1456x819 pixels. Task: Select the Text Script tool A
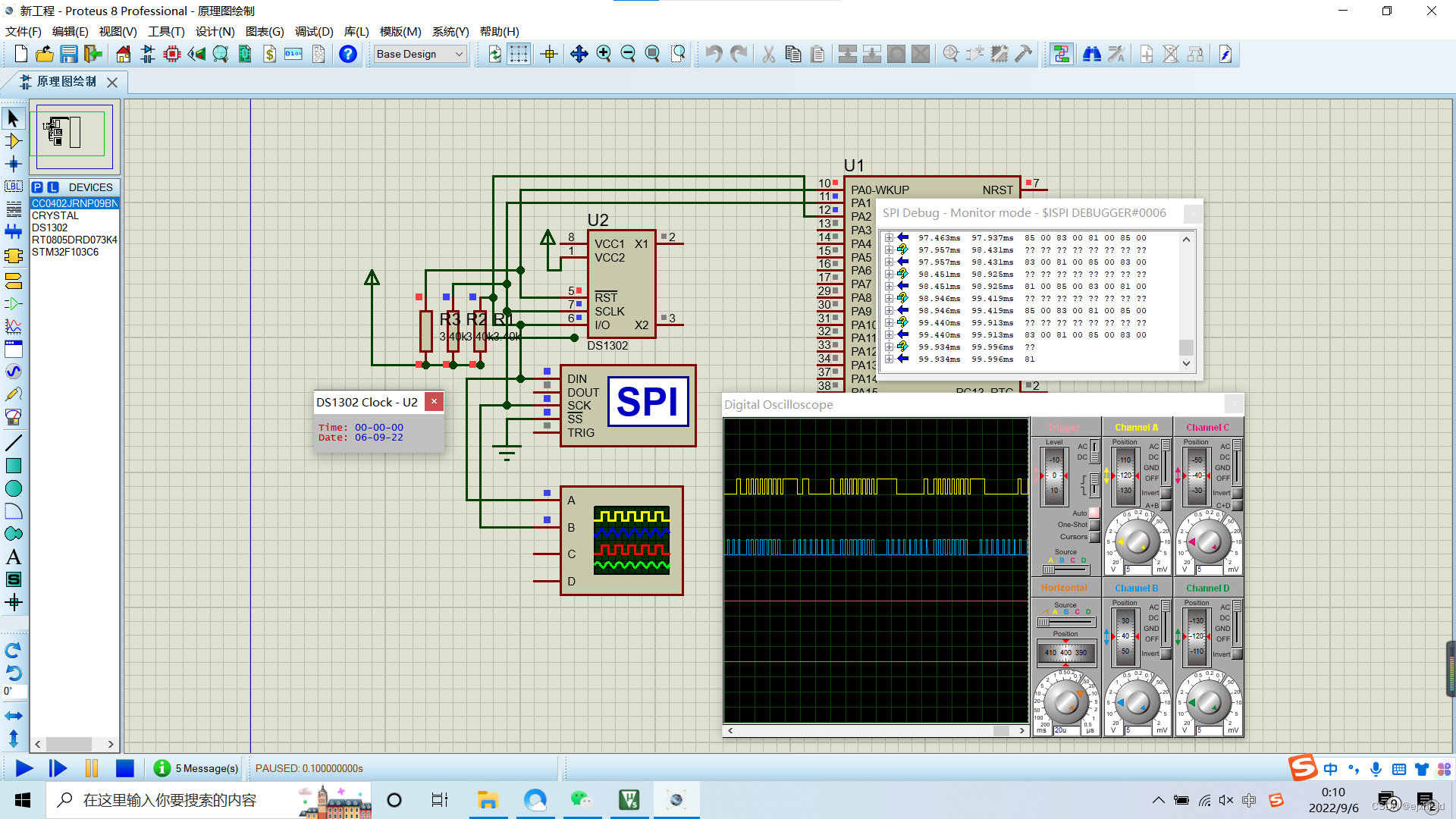point(14,557)
